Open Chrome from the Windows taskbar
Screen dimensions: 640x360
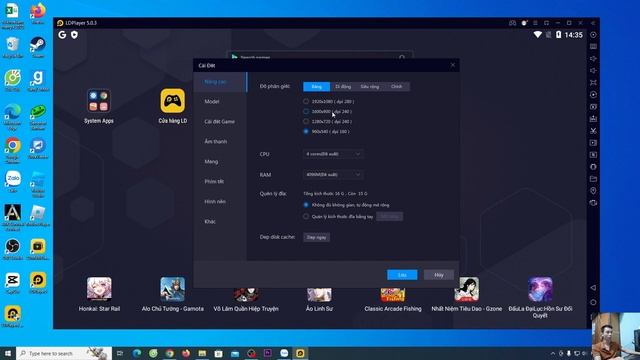pos(169,353)
